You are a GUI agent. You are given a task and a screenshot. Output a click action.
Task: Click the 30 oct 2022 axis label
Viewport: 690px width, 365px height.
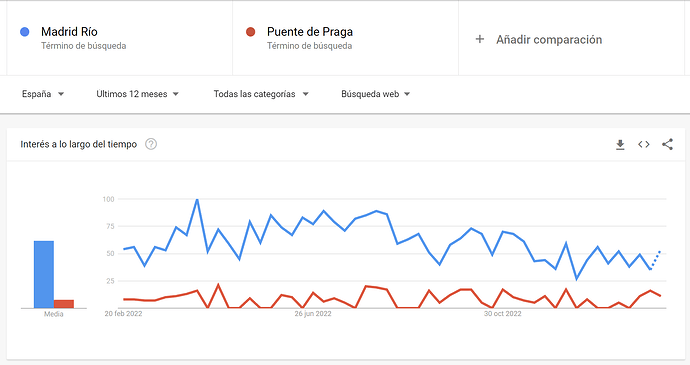503,314
